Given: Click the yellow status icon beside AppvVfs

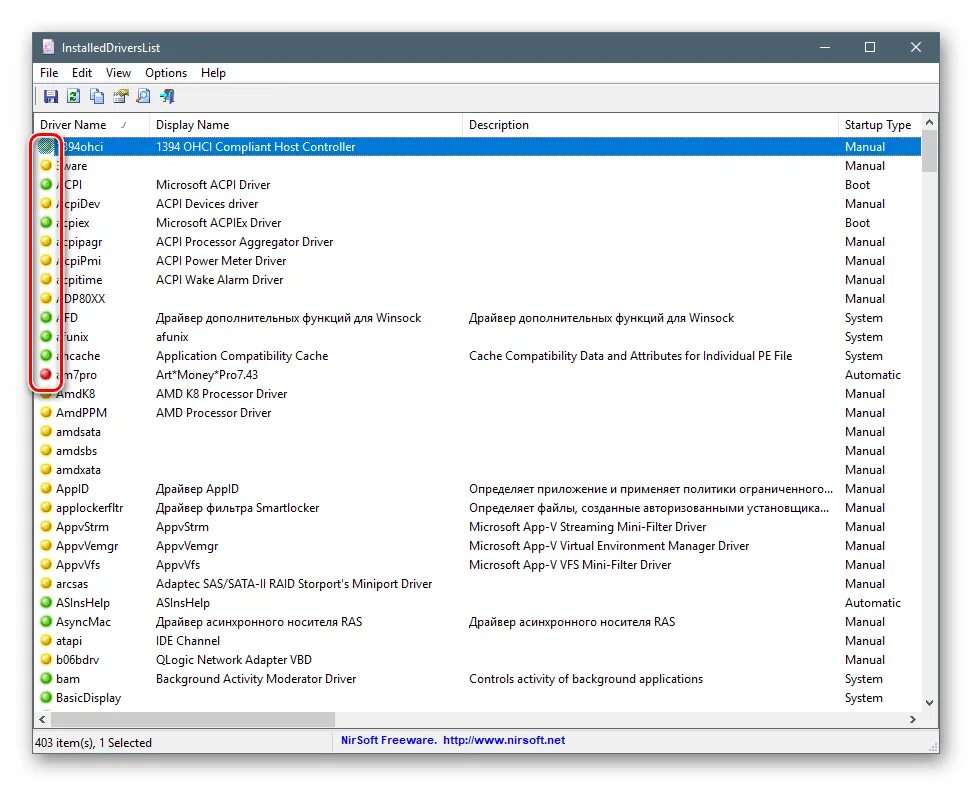Looking at the screenshot, I should point(46,565).
